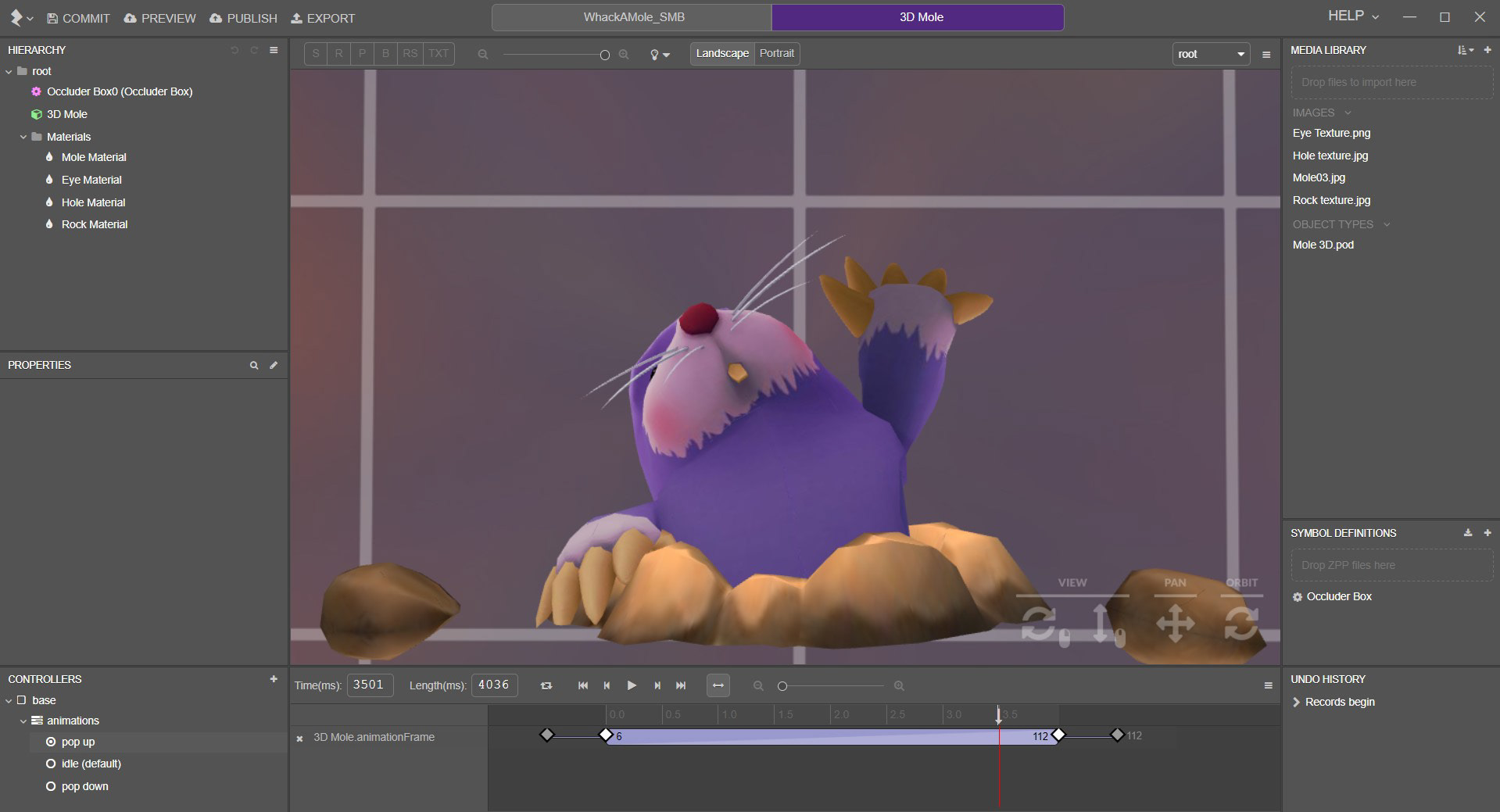Click the Hierarchy undo arrow icon
1500x812 pixels.
click(x=234, y=50)
